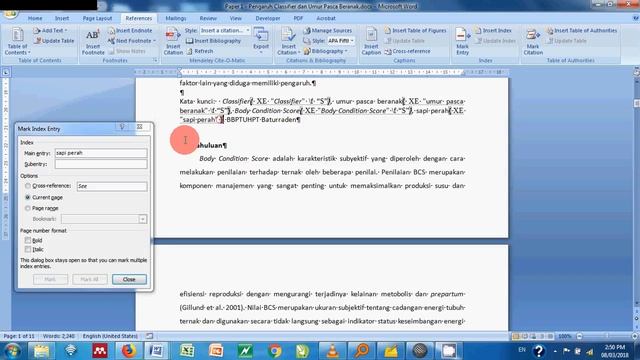This screenshot has width=640, height=360.
Task: Click the zoom slider in the status bar
Action: [x=607, y=336]
